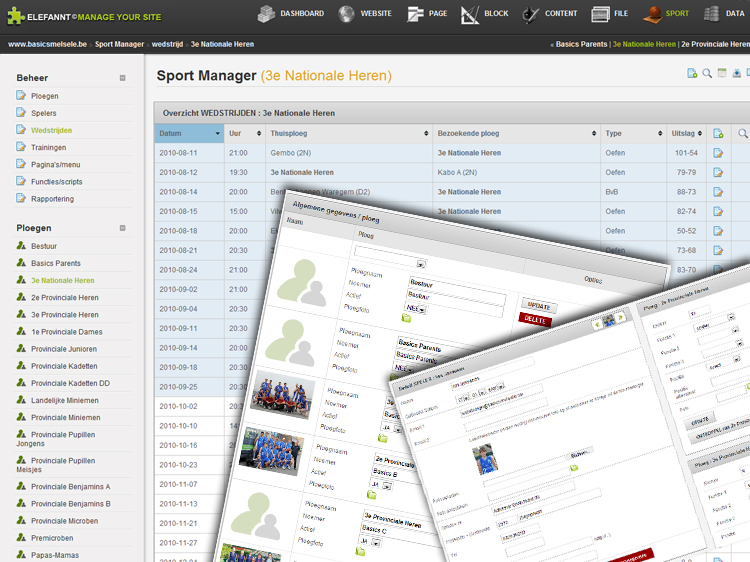Select 3e Provinciale Heren in the sidebar
The height and width of the screenshot is (562, 750).
click(x=65, y=315)
